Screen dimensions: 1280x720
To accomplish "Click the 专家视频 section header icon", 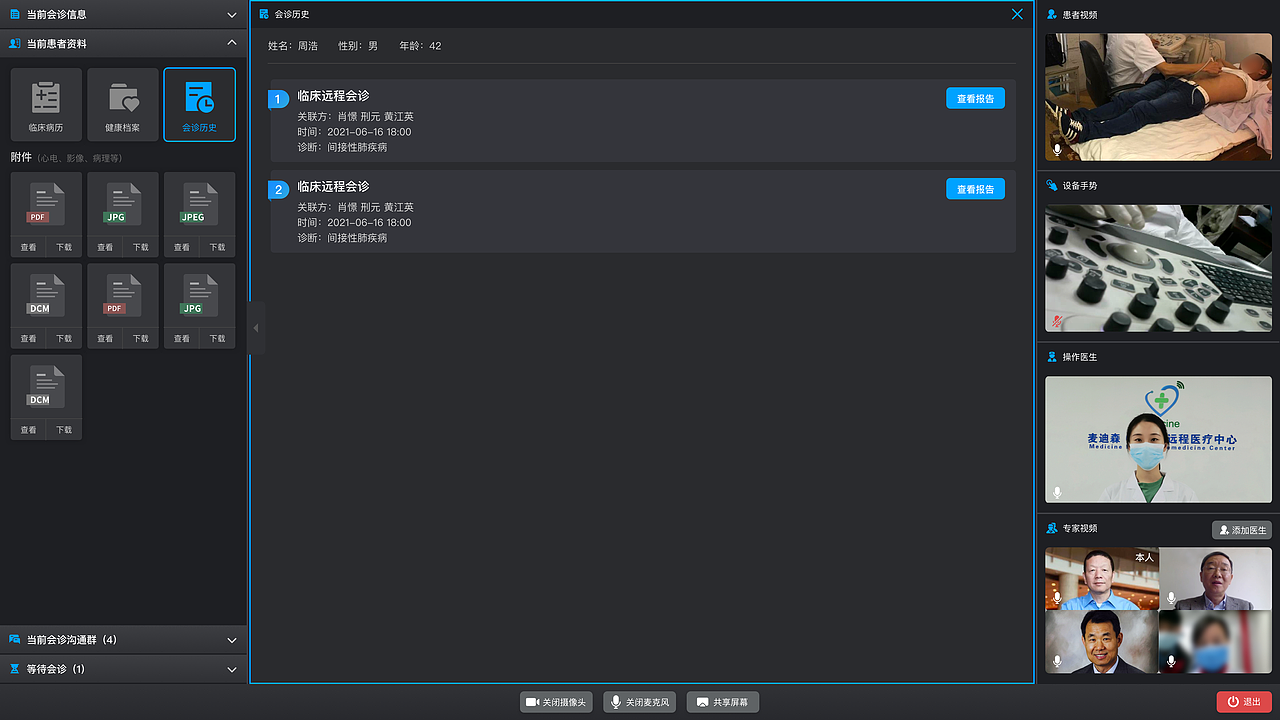I will tap(1052, 528).
